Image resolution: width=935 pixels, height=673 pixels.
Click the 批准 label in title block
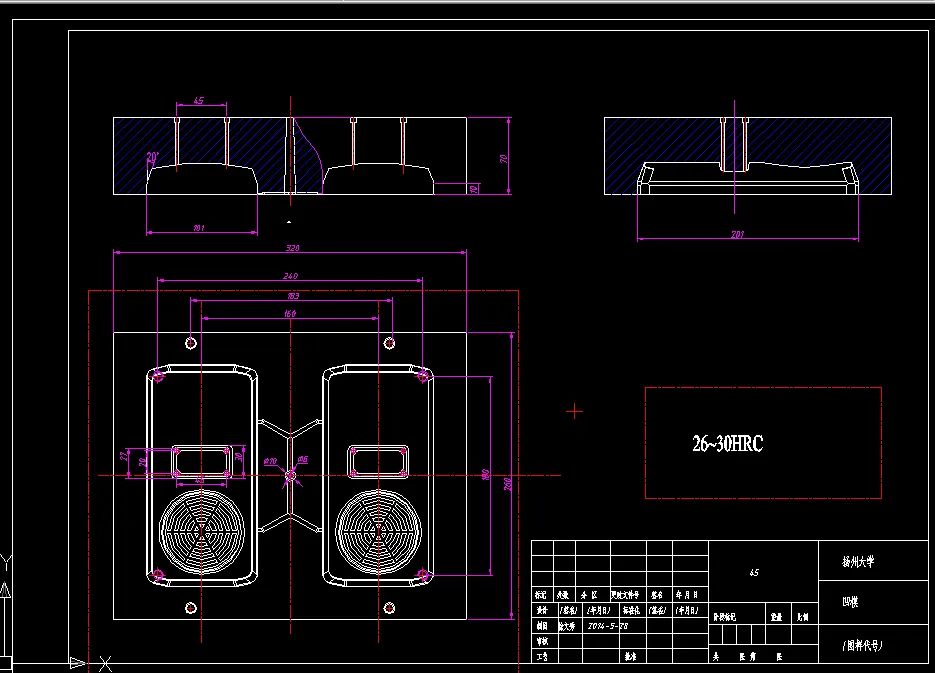click(x=630, y=656)
